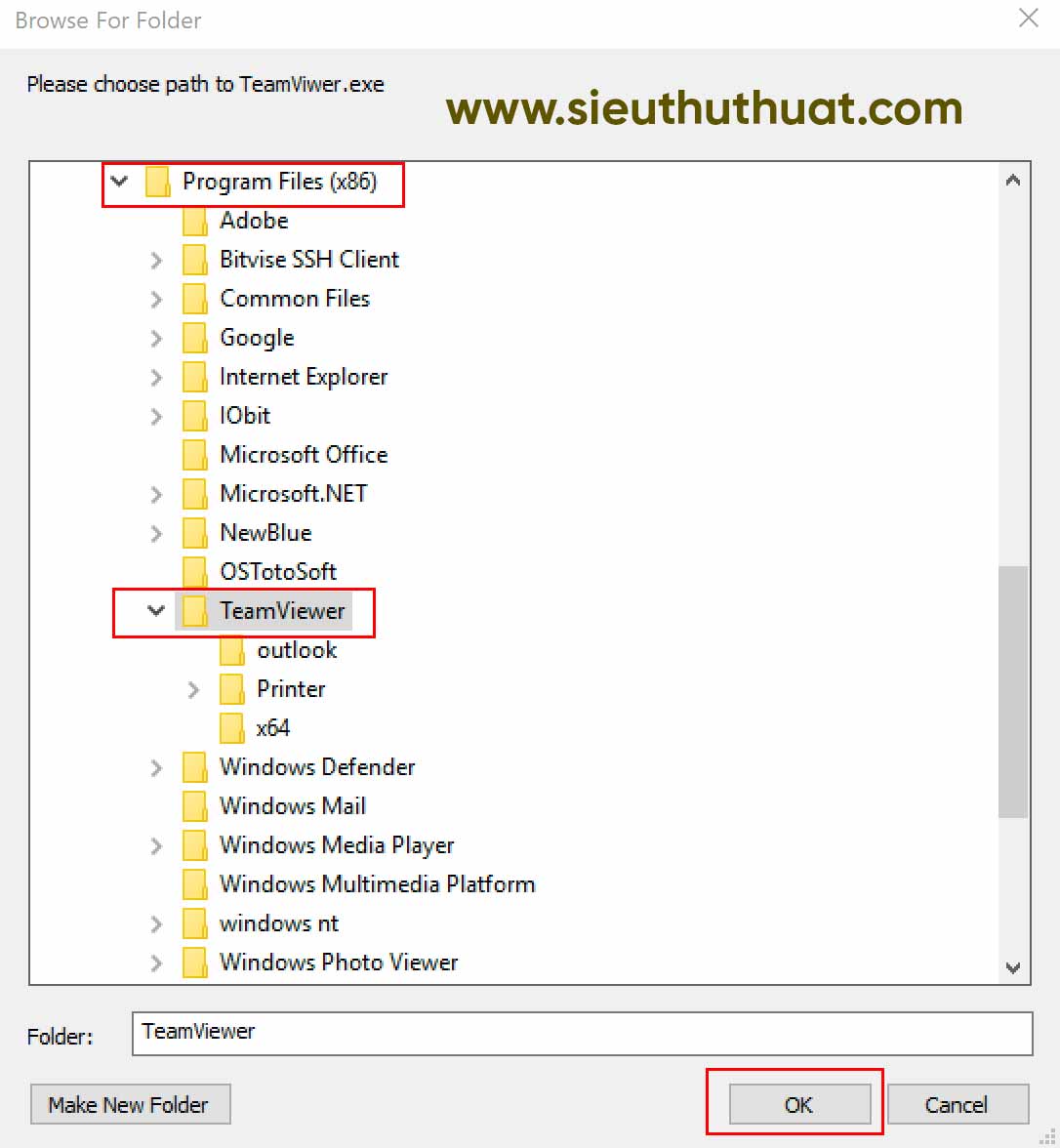Close the Browse For Folder dialog

point(1029,19)
